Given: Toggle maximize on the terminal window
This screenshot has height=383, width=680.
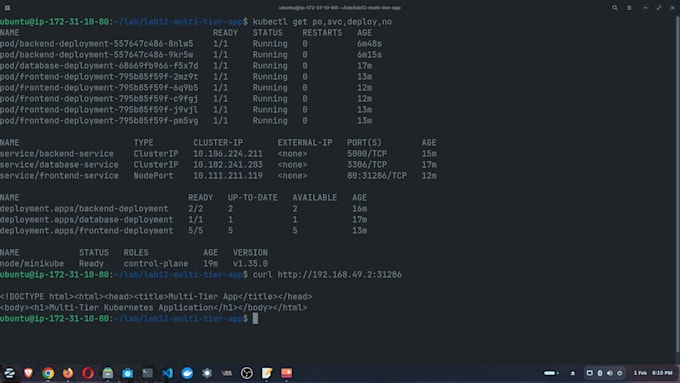Looking at the screenshot, I should [x=659, y=8].
